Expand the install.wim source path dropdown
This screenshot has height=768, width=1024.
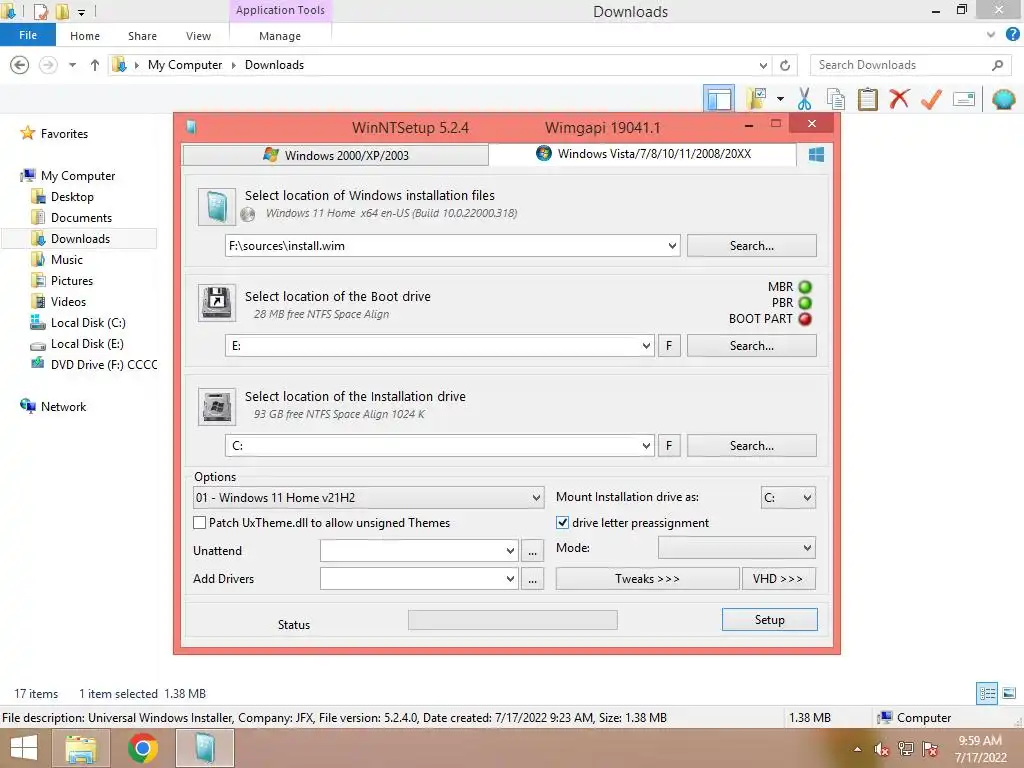click(x=672, y=246)
